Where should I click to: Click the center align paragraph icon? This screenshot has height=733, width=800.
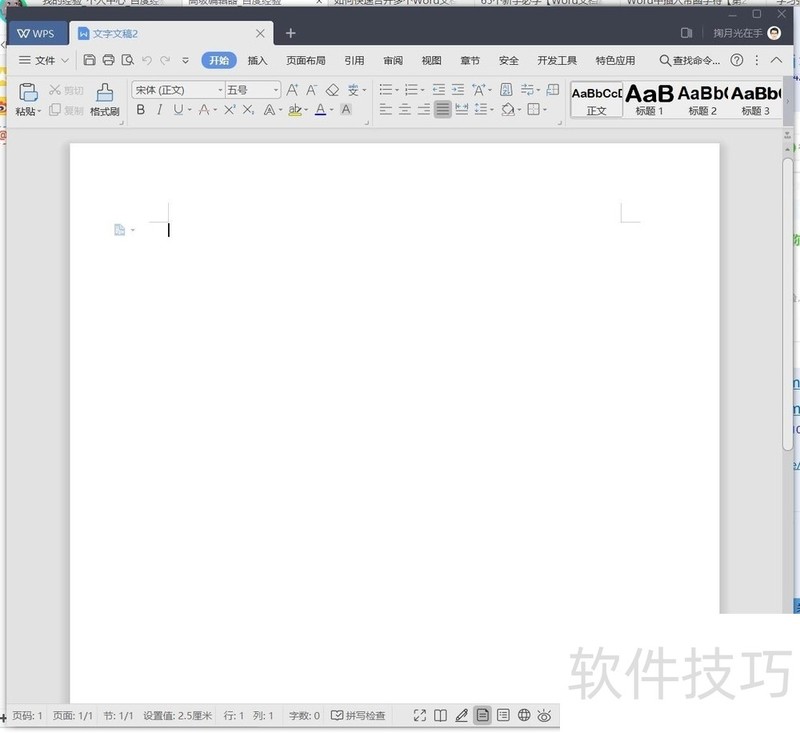coord(405,110)
